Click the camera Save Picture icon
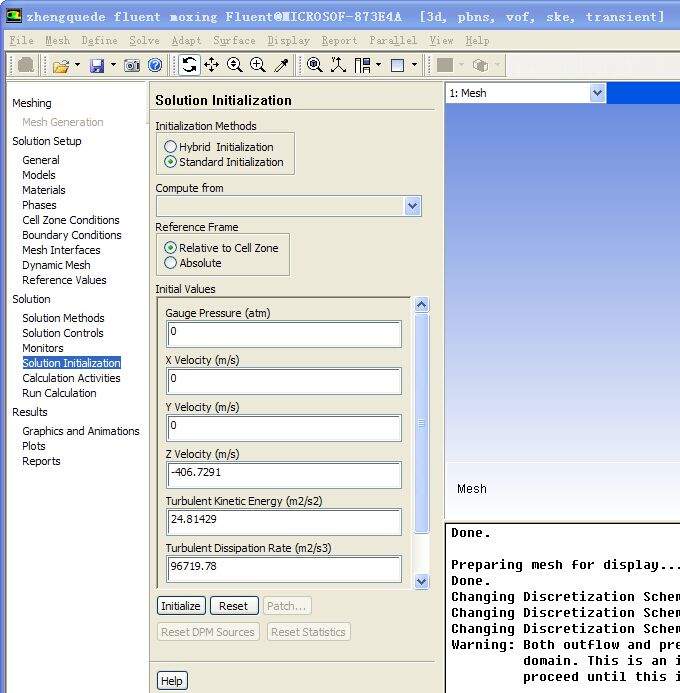 coord(132,66)
